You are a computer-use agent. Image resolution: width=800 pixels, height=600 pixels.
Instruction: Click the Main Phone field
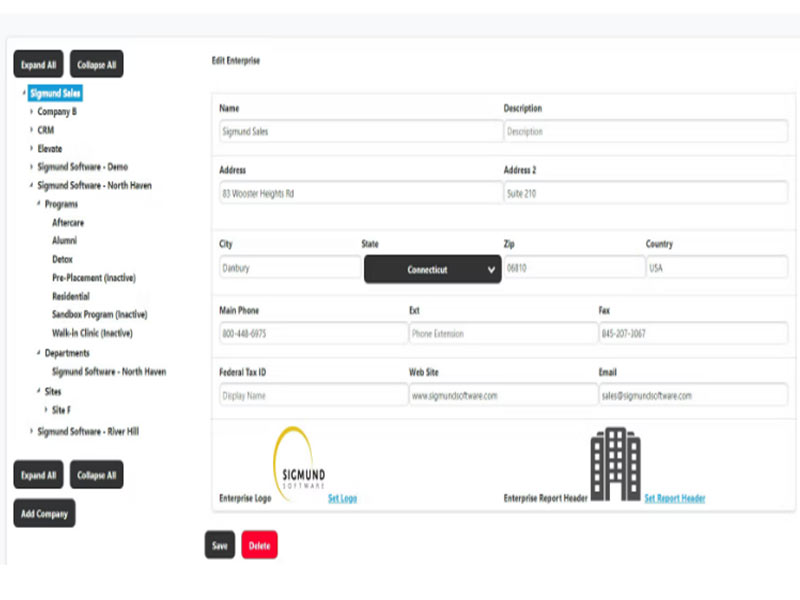pos(313,334)
